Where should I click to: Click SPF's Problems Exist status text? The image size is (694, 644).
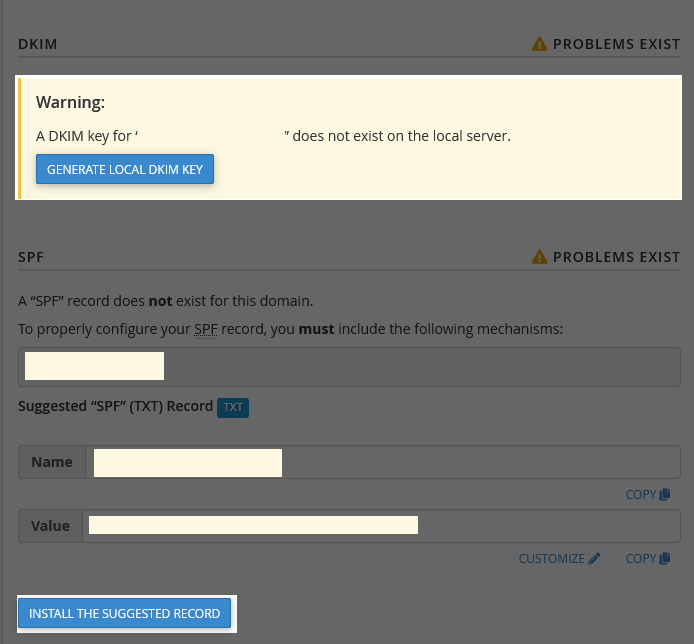pos(616,257)
